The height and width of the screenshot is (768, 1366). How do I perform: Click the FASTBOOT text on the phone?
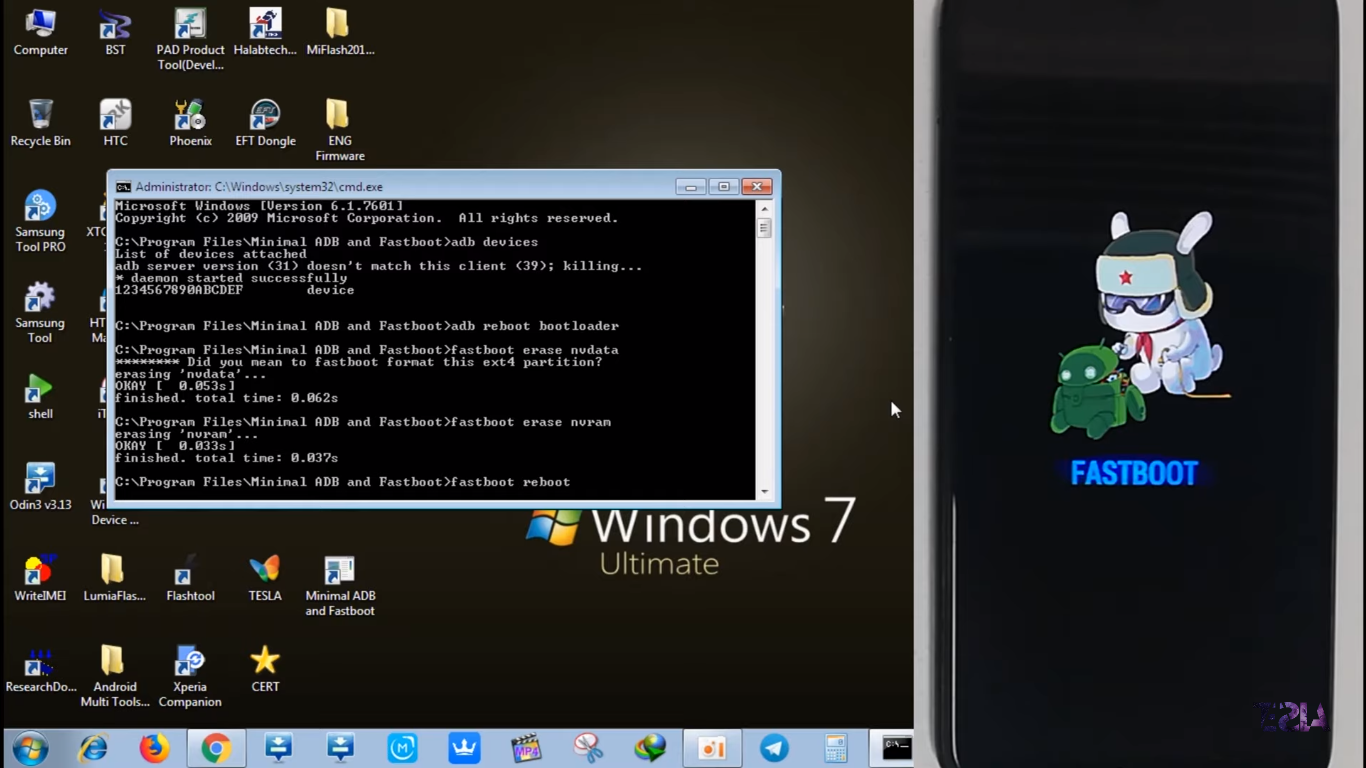1134,473
